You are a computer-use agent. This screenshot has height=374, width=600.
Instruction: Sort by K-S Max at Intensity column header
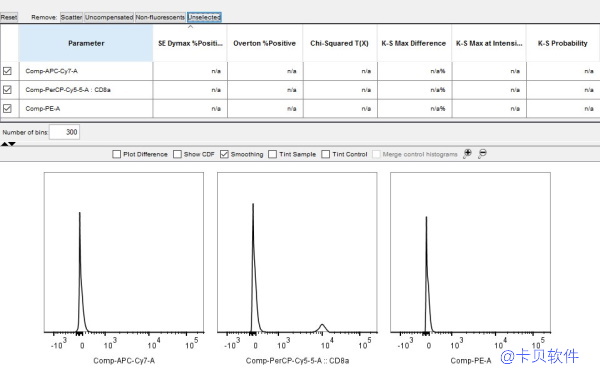coord(489,43)
